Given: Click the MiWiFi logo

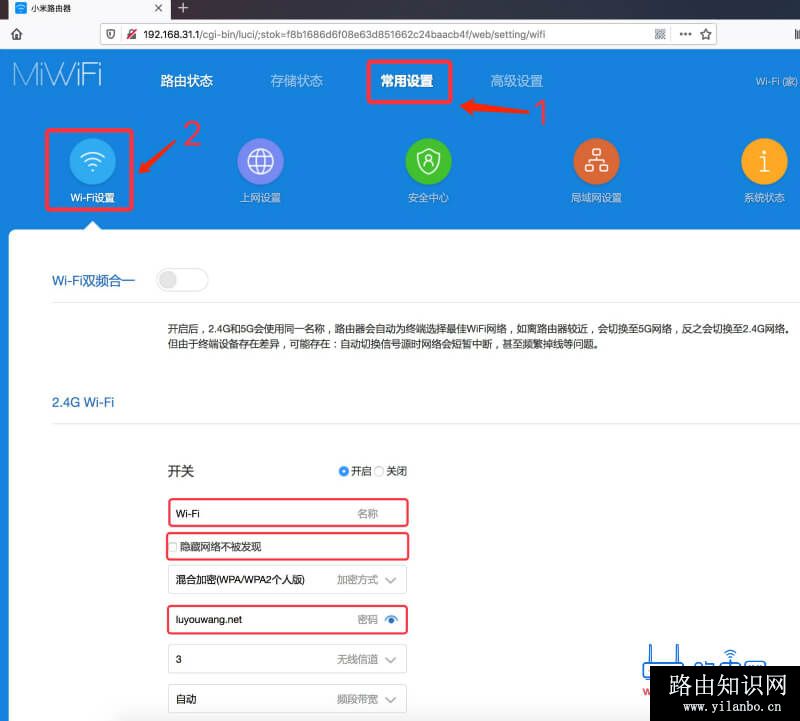Looking at the screenshot, I should pos(57,74).
